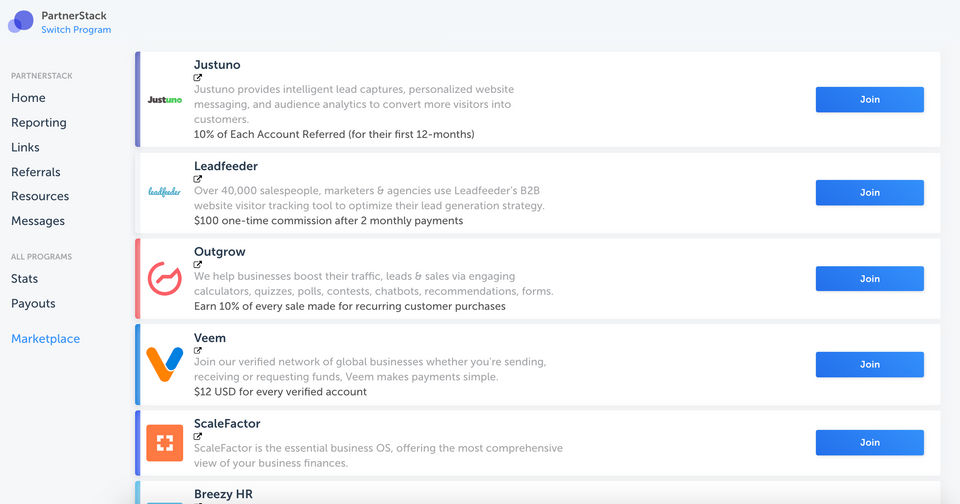Click the PartnerStack logo icon
Screen dimensions: 960x504
pyautogui.click(x=21, y=21)
